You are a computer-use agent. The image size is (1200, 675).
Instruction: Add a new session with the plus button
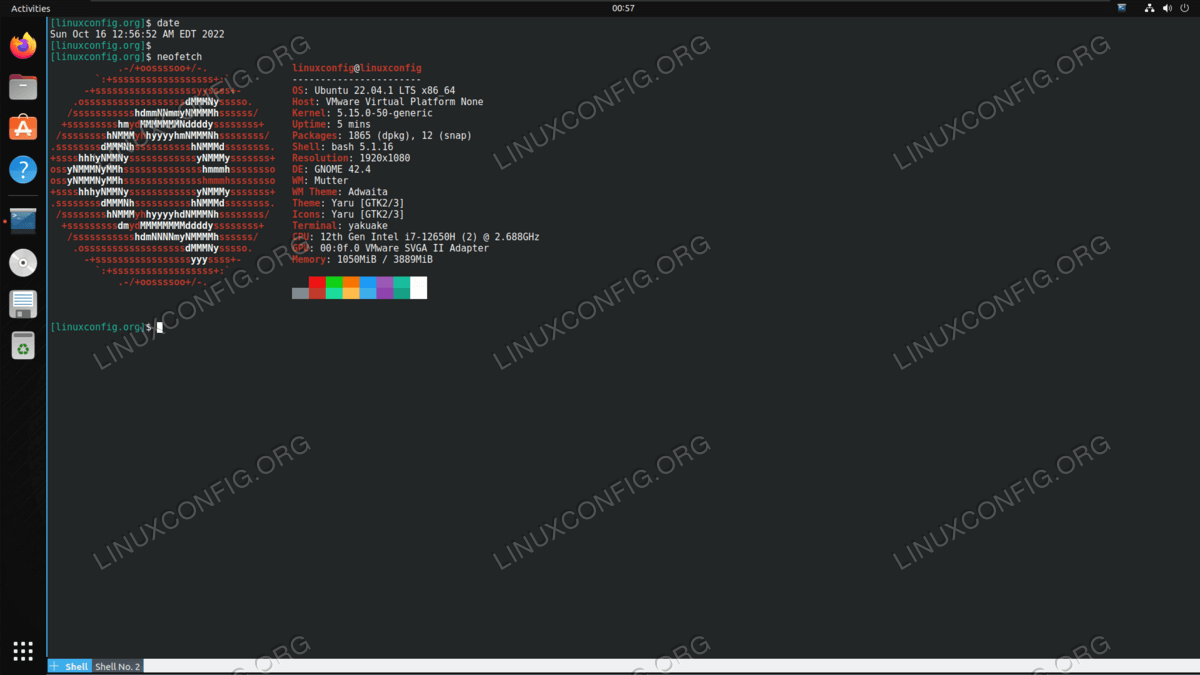(54, 666)
